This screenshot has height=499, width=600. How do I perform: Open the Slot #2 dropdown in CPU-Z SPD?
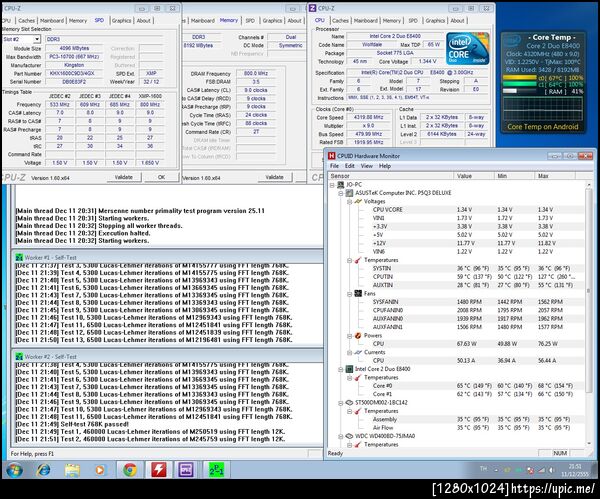pyautogui.click(x=37, y=39)
